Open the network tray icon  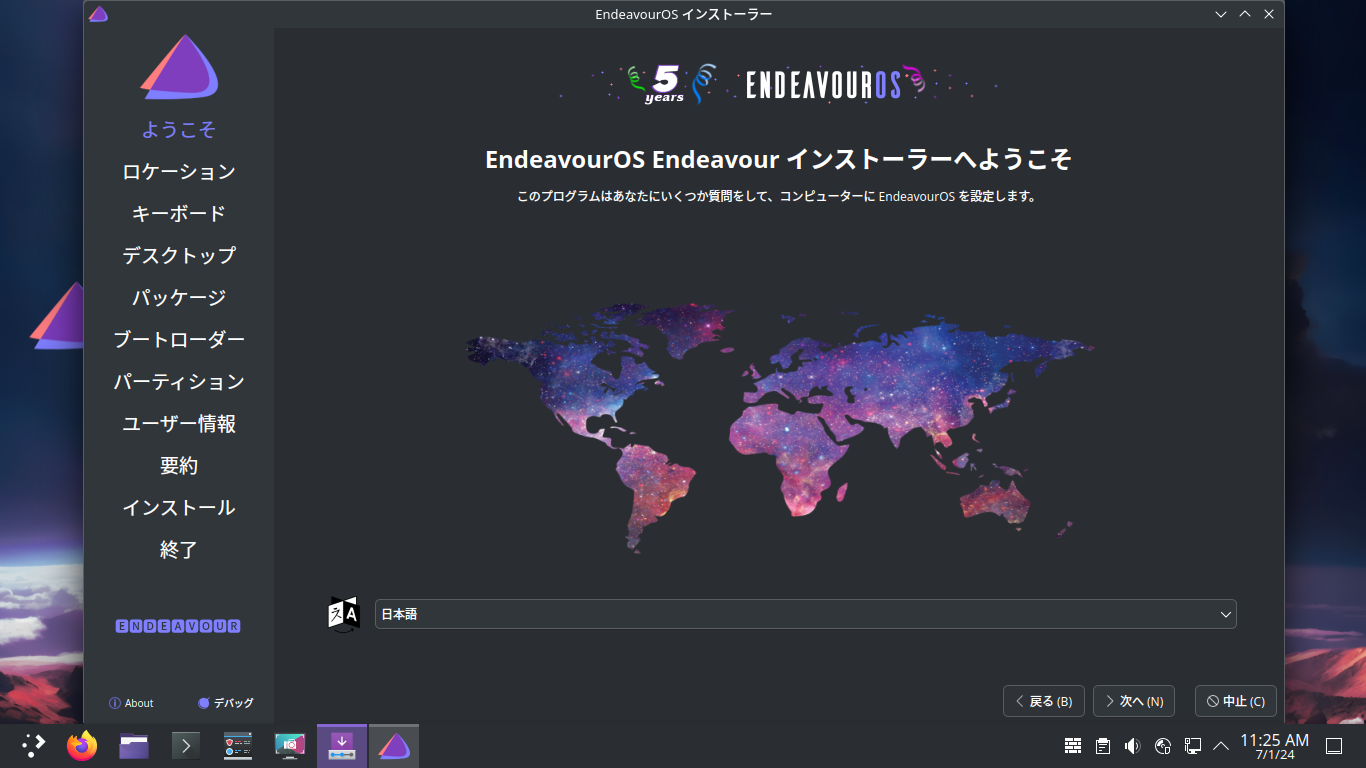[x=1163, y=745]
